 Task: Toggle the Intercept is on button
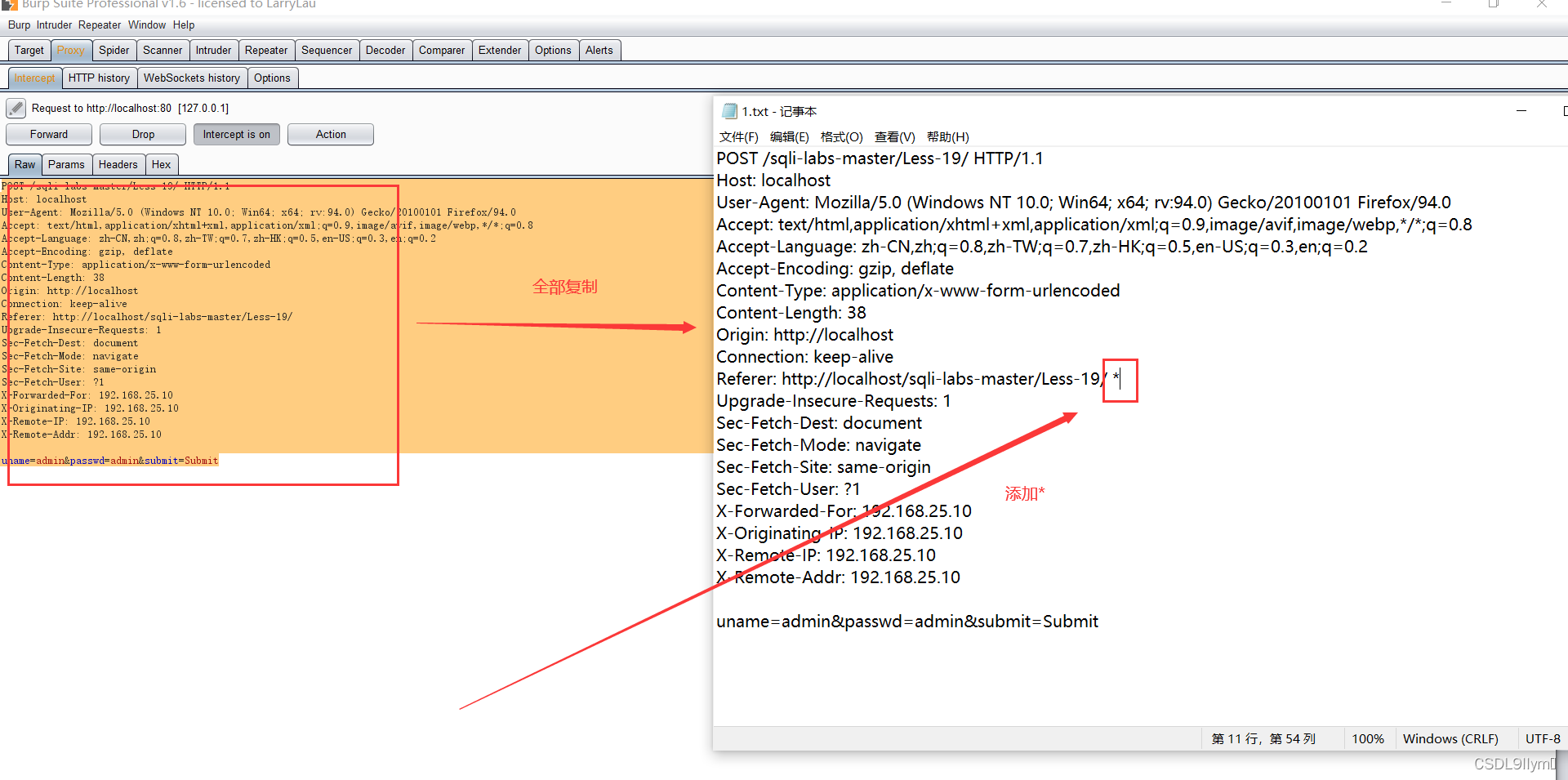click(236, 134)
